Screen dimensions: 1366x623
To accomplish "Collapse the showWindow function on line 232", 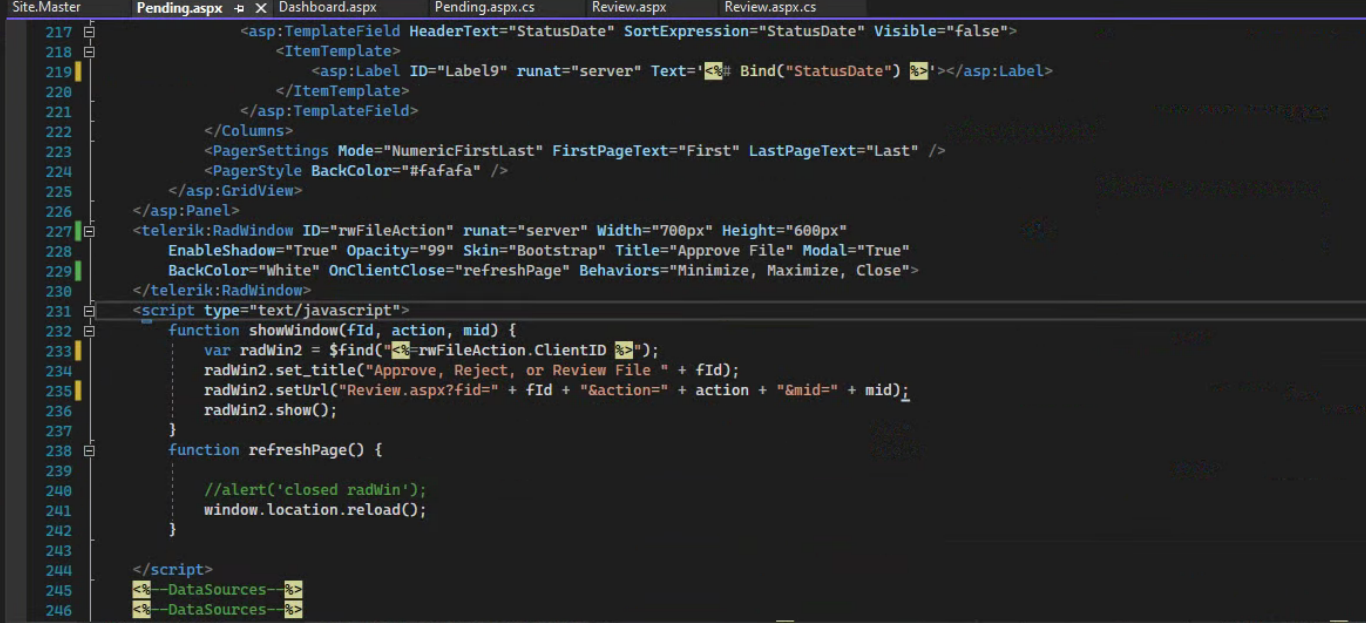I will 89,331.
